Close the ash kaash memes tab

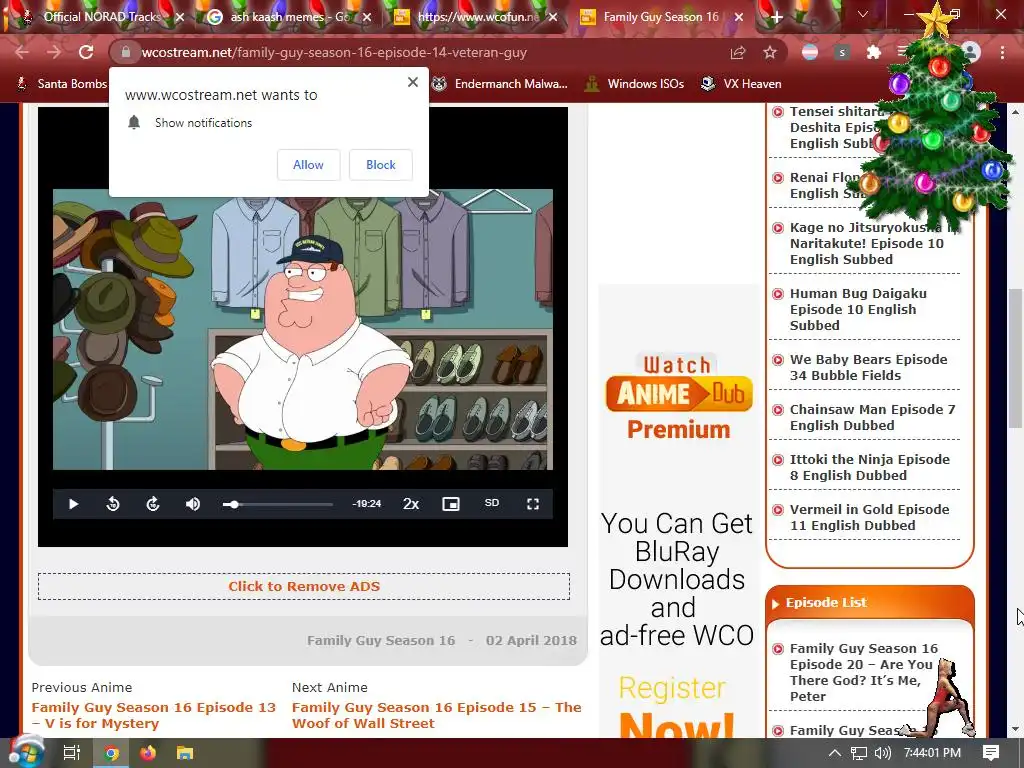click(x=367, y=18)
